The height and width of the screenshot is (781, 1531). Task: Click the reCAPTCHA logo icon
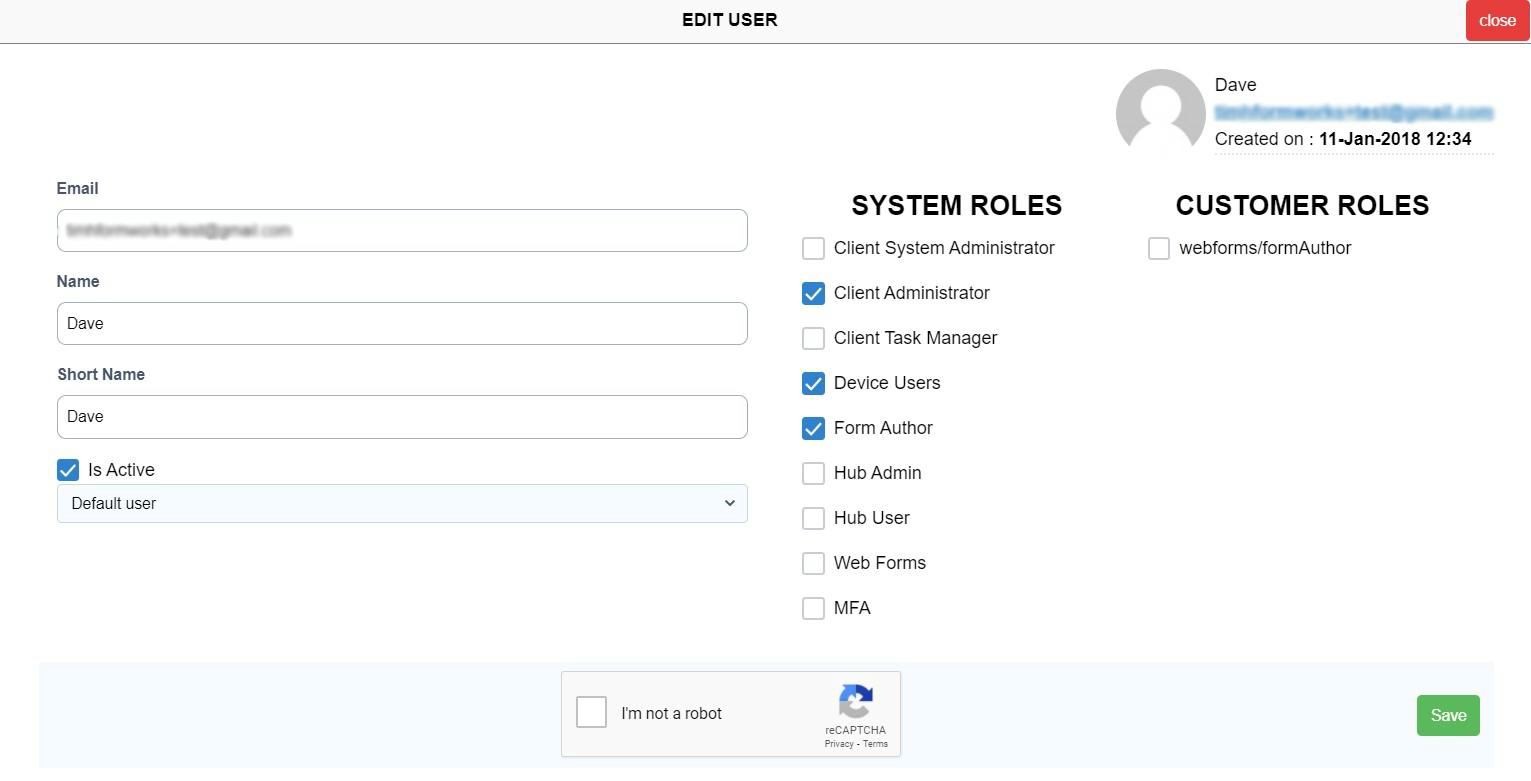(x=856, y=701)
